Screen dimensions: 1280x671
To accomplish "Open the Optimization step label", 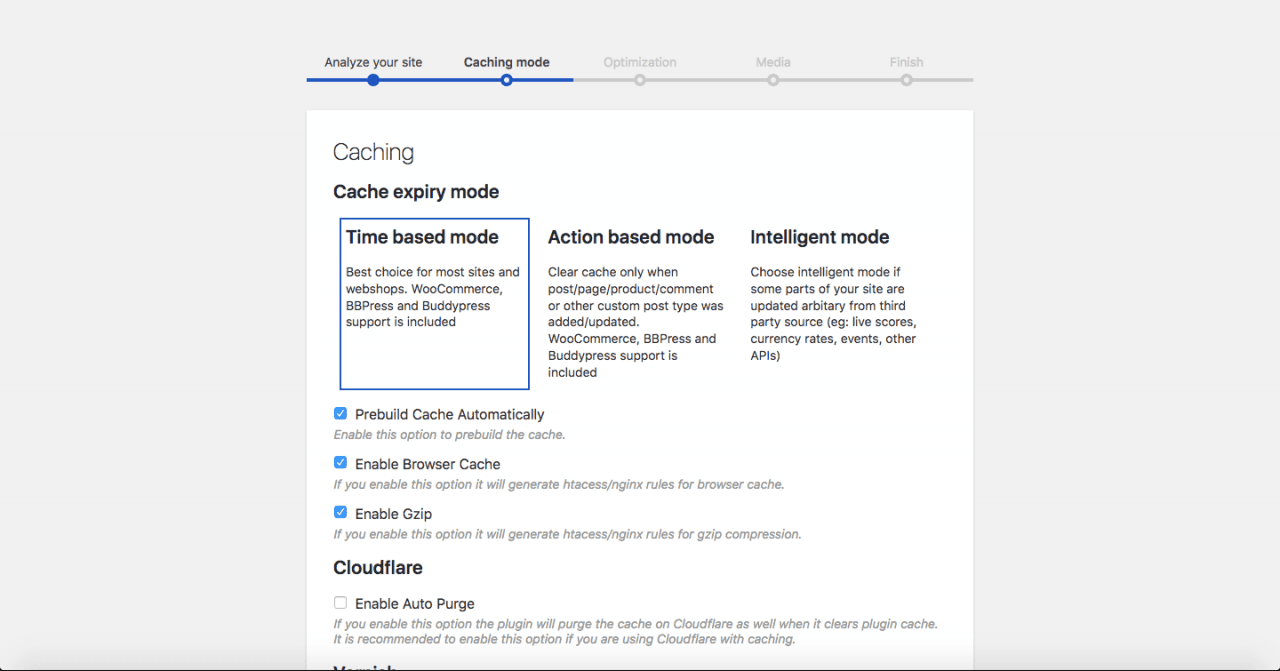I will pyautogui.click(x=640, y=61).
